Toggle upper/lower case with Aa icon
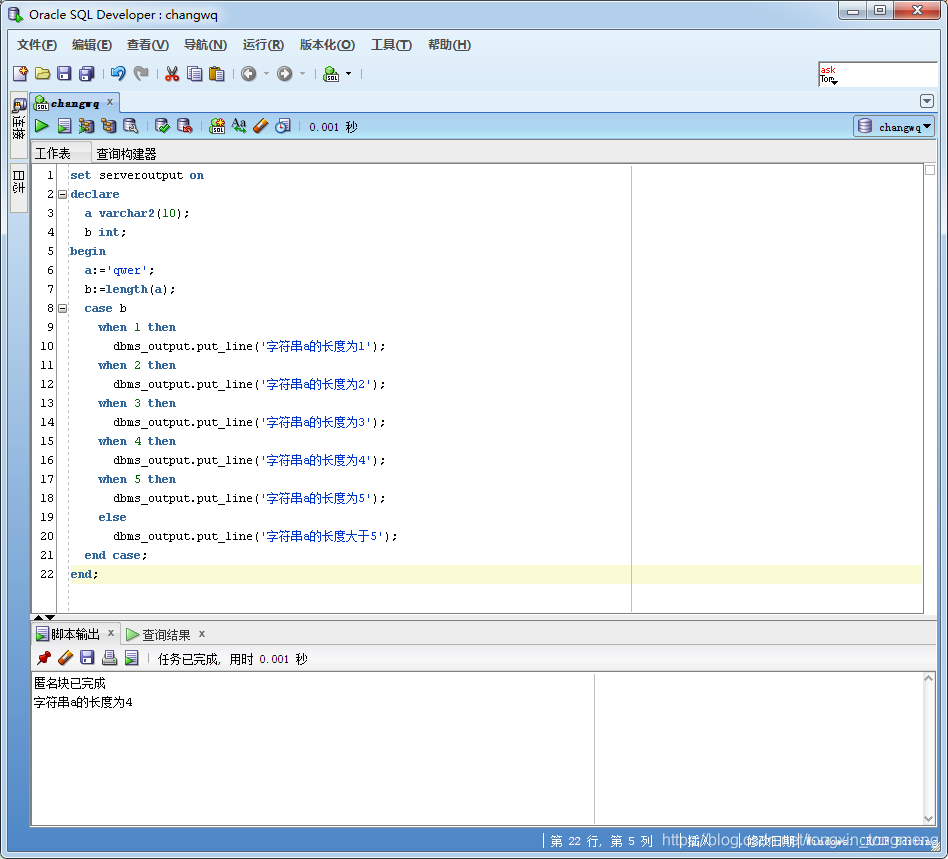The width and height of the screenshot is (948, 859). click(x=239, y=125)
